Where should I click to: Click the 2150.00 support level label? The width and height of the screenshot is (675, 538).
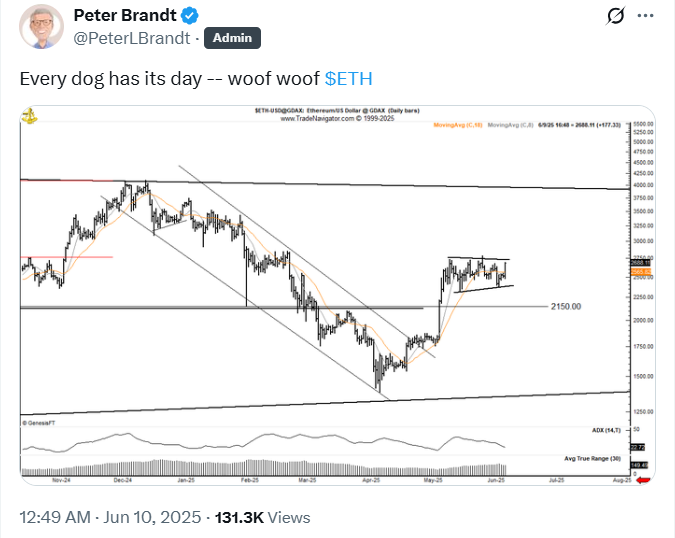(565, 306)
